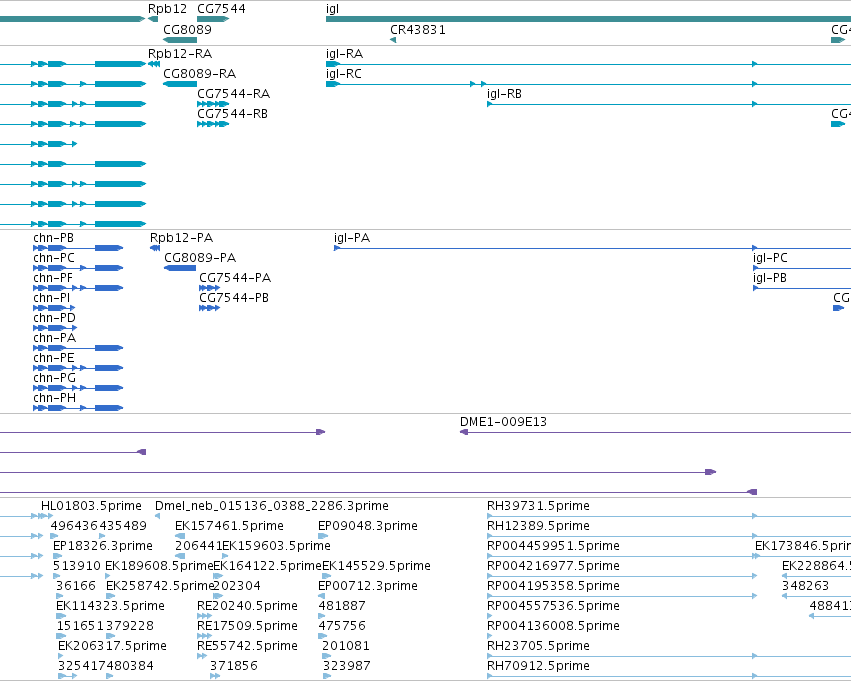Click the RE55742.5prime EST label
The width and height of the screenshot is (851, 681).
tap(247, 646)
